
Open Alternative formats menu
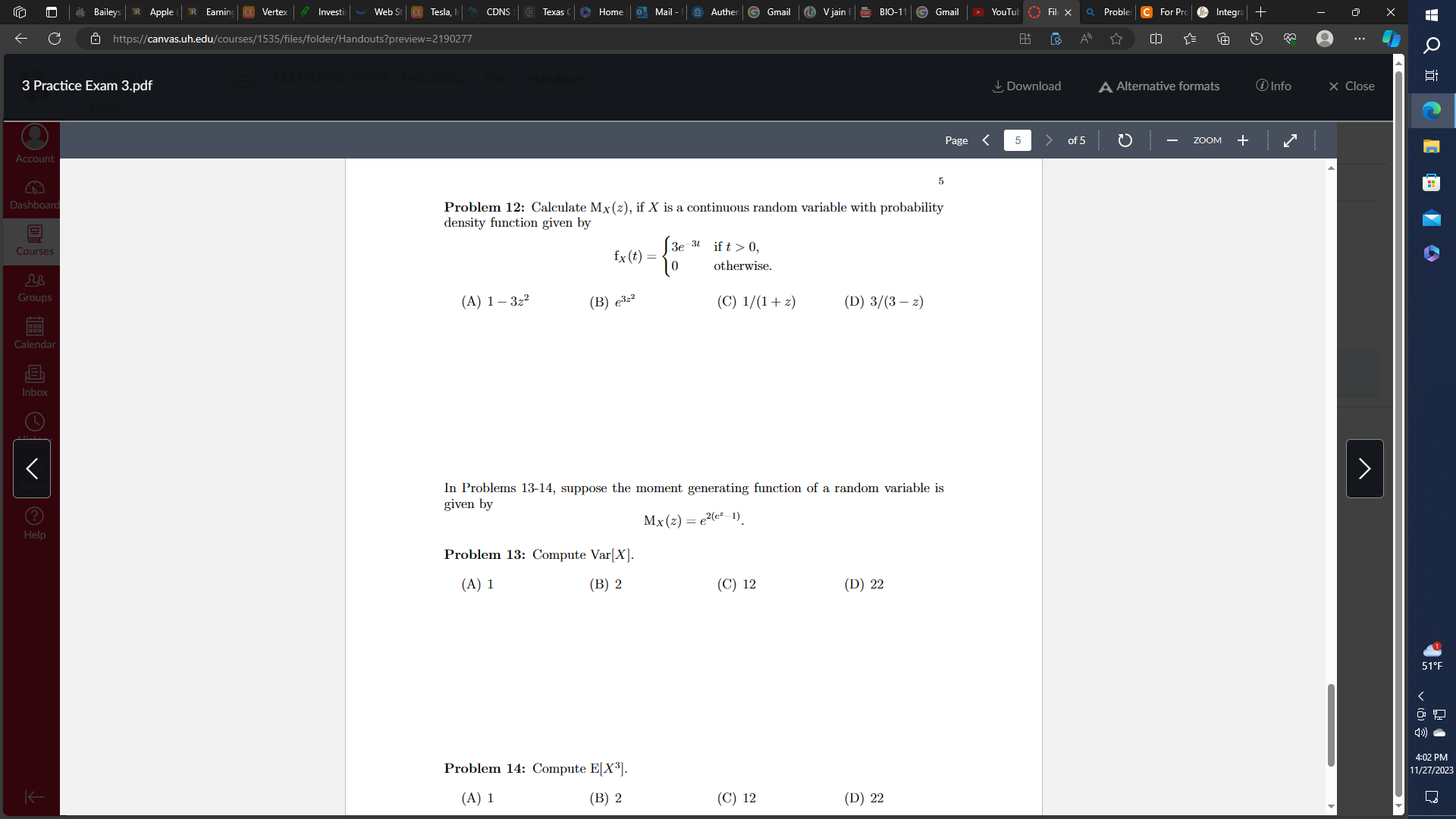point(1159,86)
